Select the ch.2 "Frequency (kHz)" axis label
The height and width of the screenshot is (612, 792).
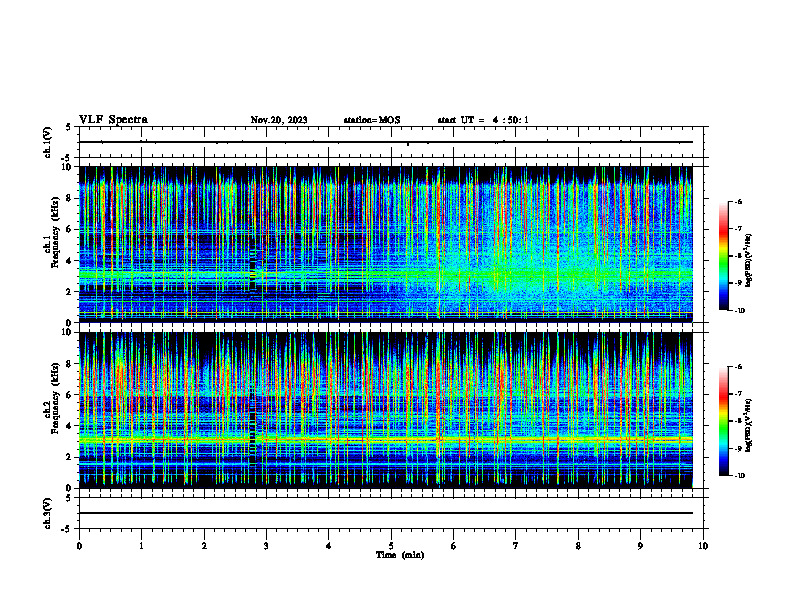click(x=54, y=398)
